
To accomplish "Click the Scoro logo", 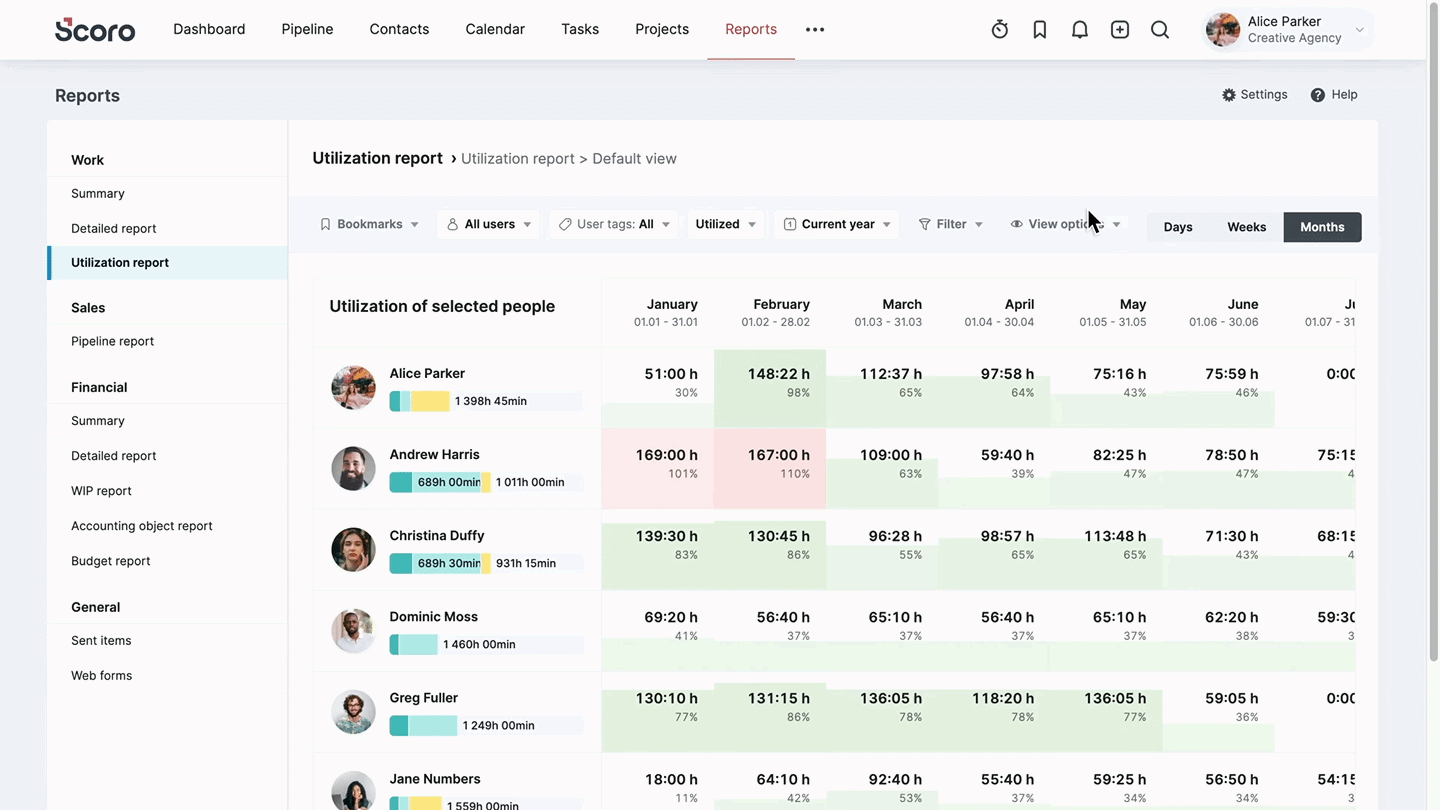I will 95,30.
